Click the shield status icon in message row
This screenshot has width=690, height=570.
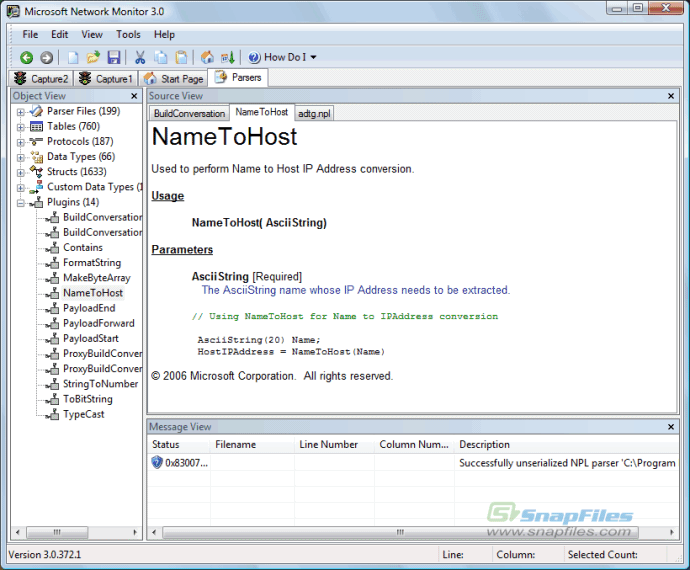tap(157, 463)
